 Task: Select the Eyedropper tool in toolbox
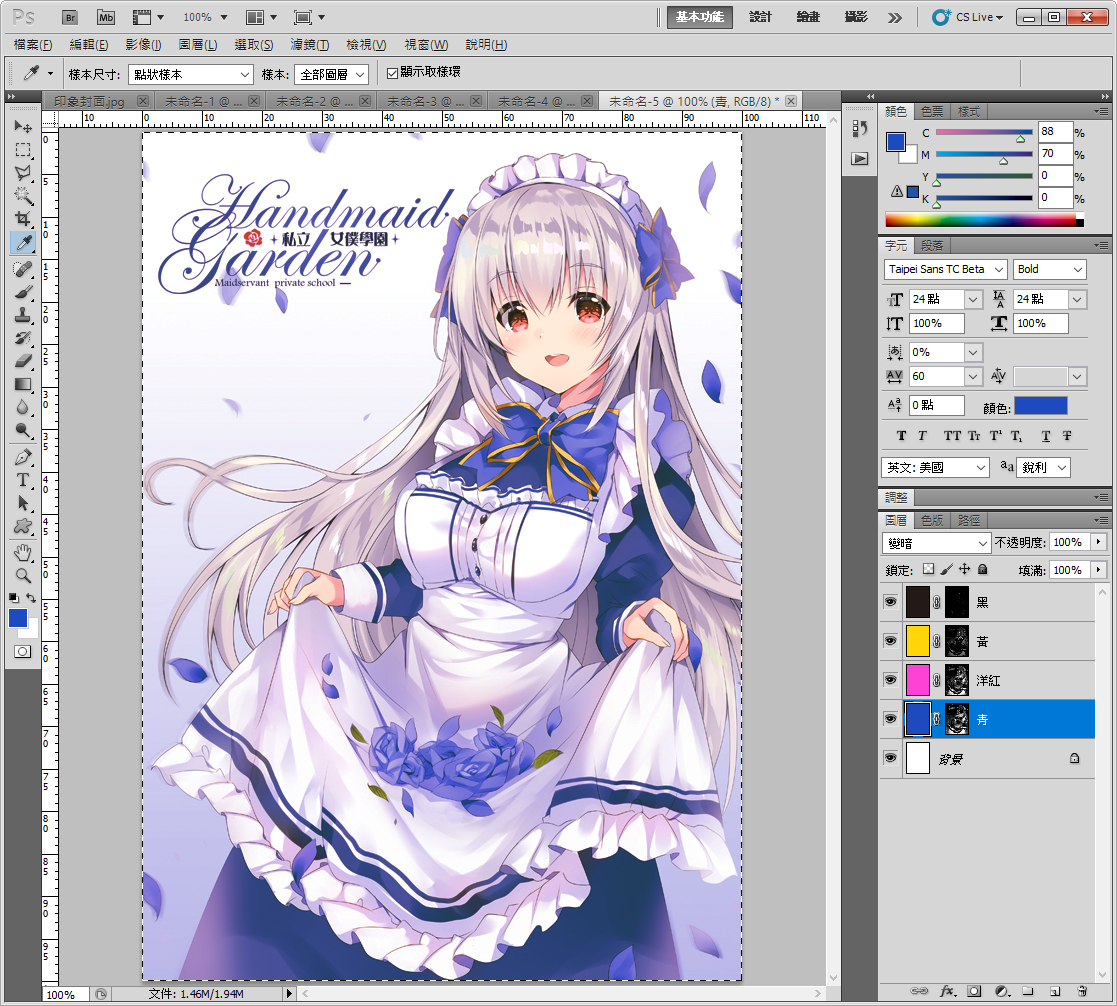click(23, 242)
